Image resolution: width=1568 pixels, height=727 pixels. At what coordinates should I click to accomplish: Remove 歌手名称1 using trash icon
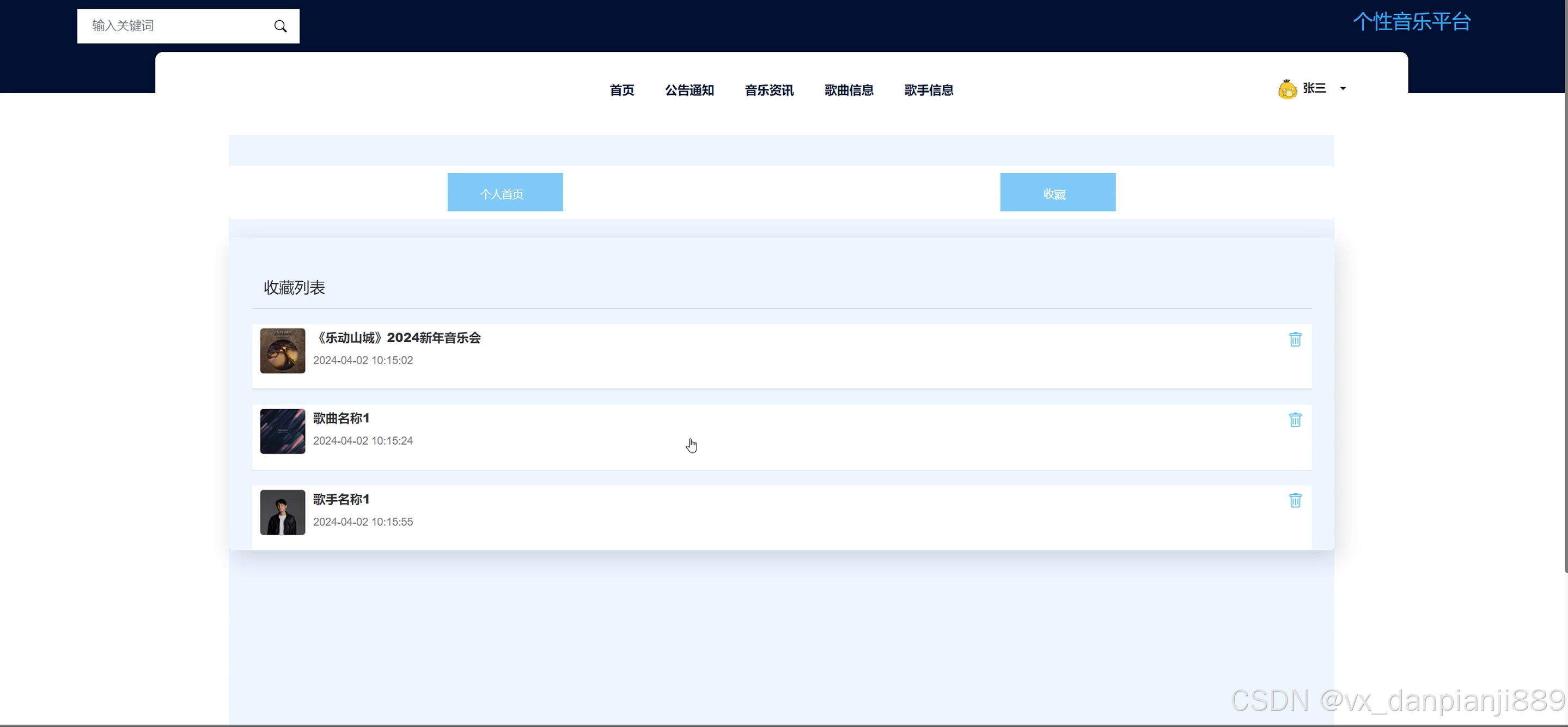coord(1295,500)
